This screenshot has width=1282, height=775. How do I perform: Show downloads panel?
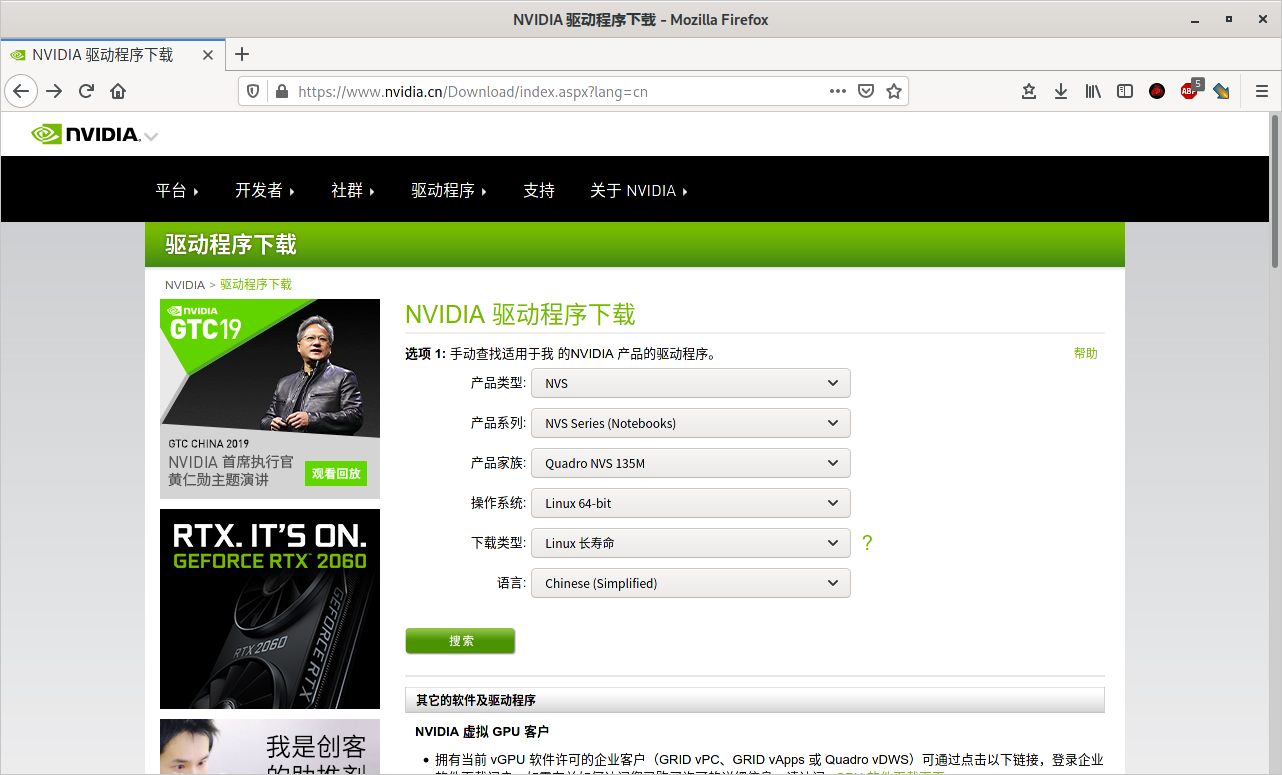[x=1061, y=91]
